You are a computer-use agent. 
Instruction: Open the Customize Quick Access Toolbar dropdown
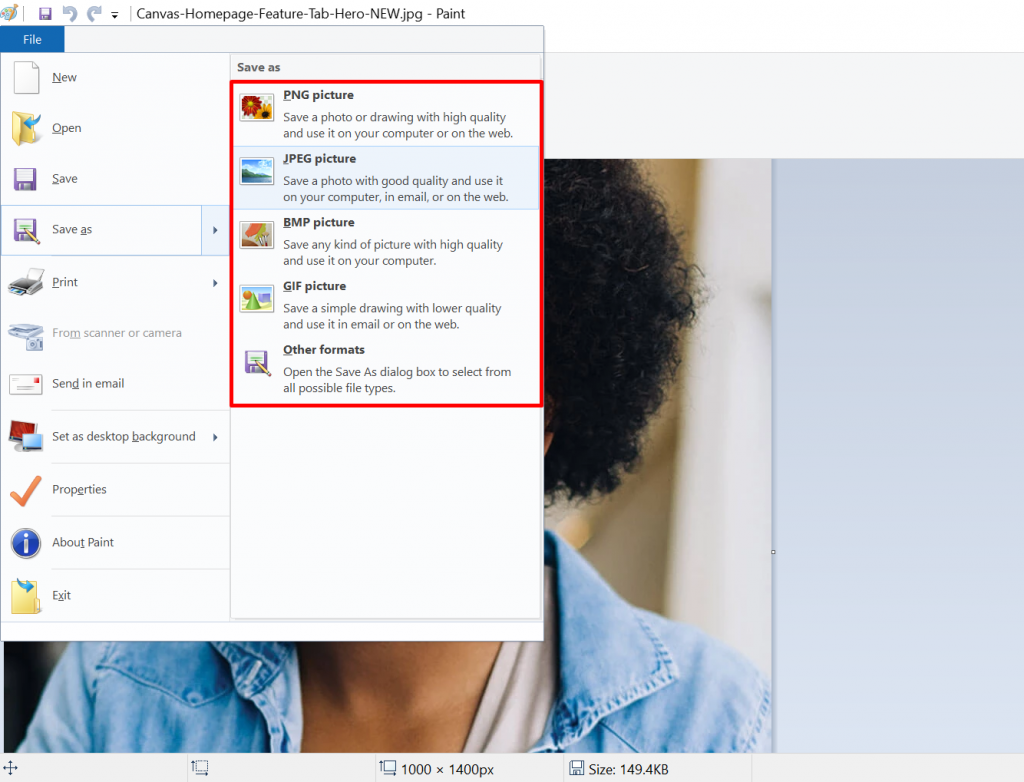coord(113,13)
